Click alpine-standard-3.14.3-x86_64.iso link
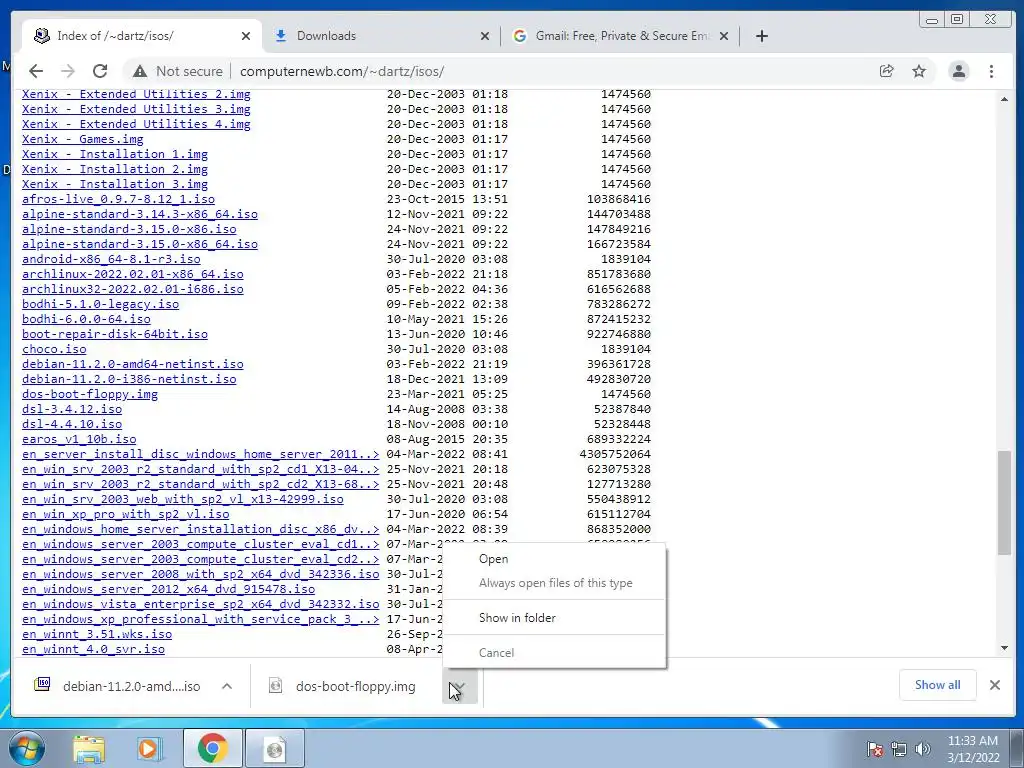Viewport: 1024px width, 768px height. click(x=140, y=214)
